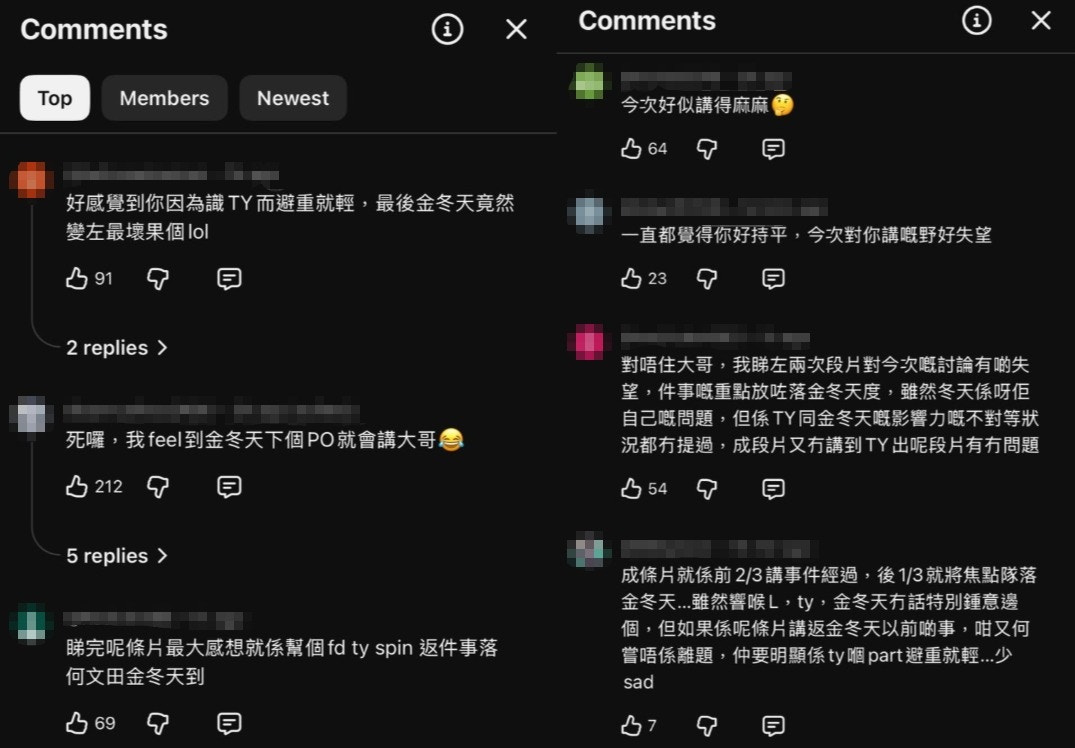Like the comment with 212 likes

(77, 487)
